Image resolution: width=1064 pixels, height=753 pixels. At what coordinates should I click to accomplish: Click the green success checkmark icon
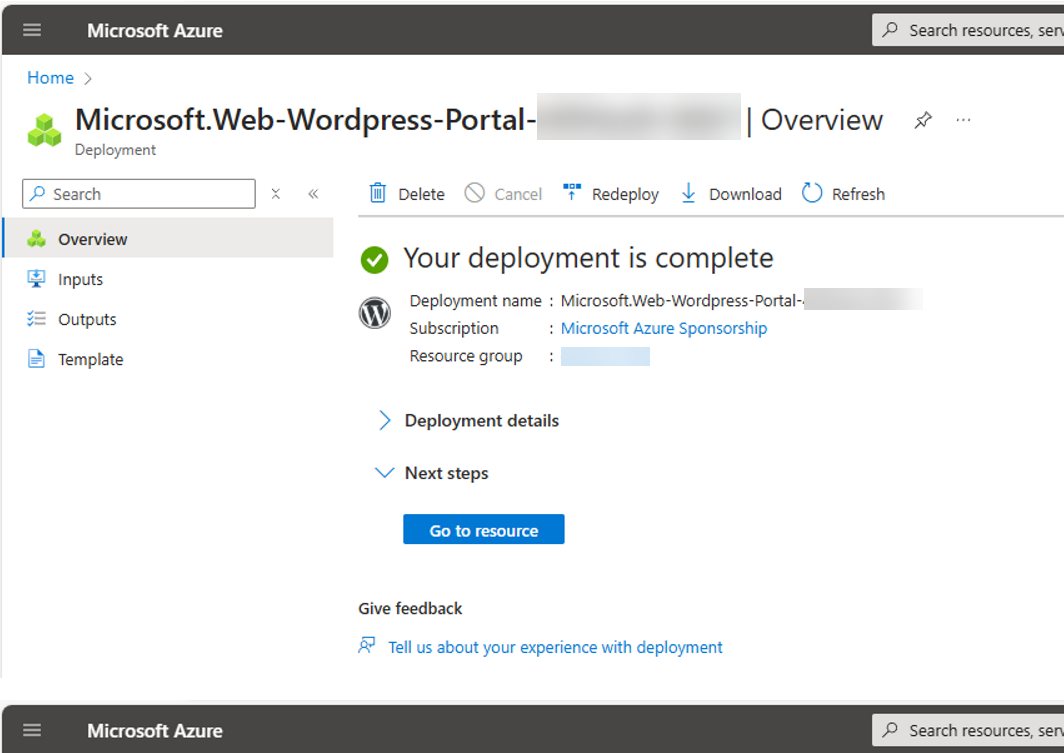pos(375,259)
